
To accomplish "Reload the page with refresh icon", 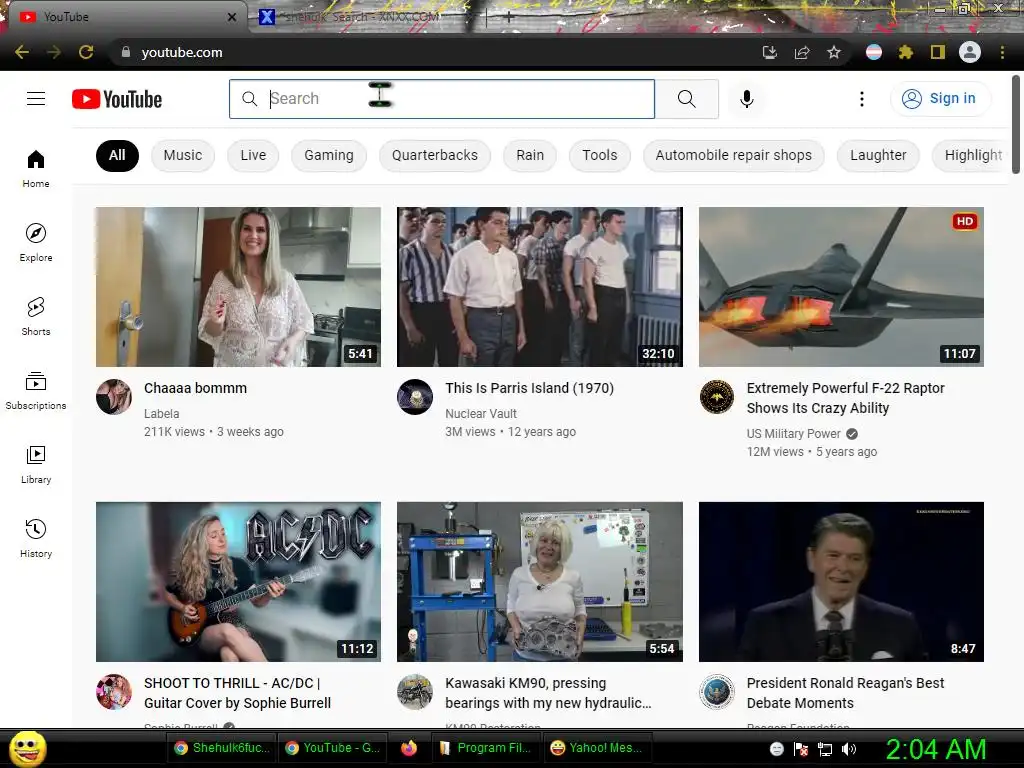I will (x=86, y=52).
